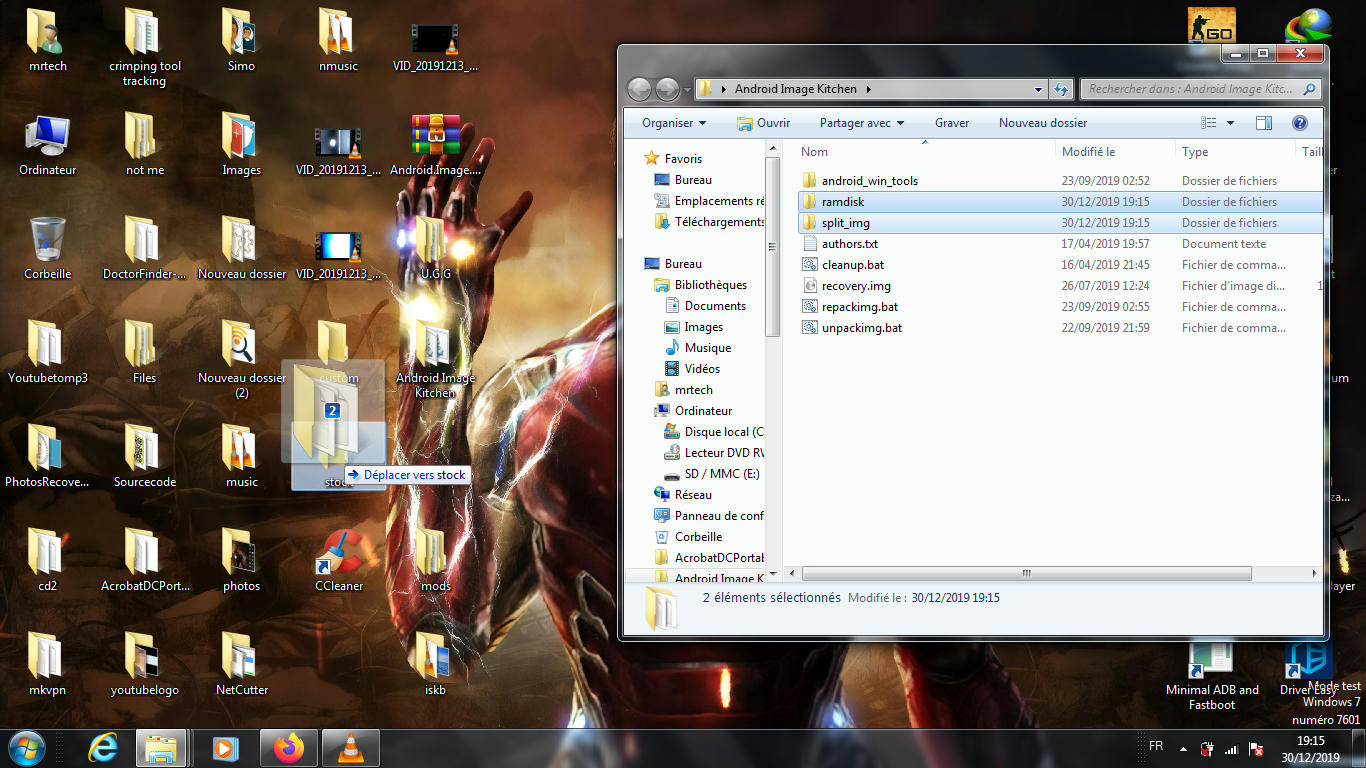Click the explorer help question mark icon

click(1299, 123)
